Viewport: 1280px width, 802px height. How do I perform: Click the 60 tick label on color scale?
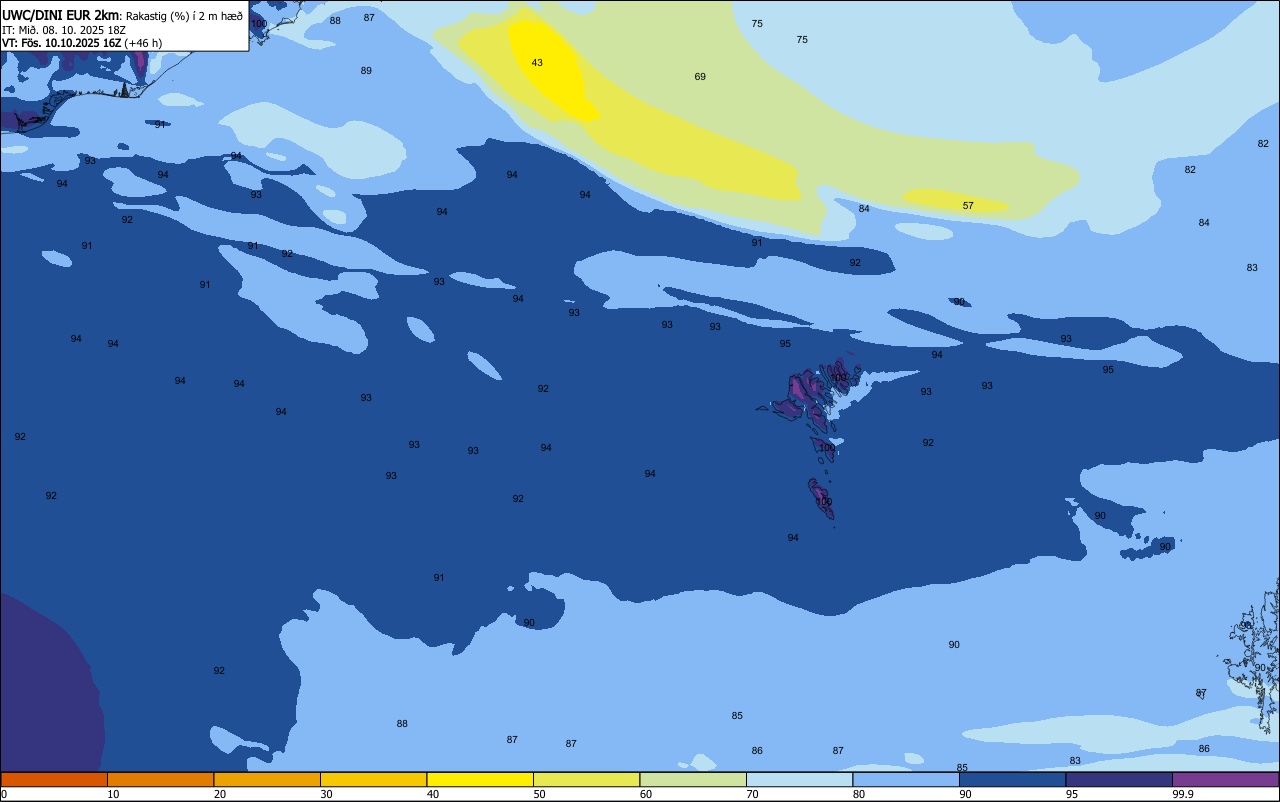[x=646, y=794]
